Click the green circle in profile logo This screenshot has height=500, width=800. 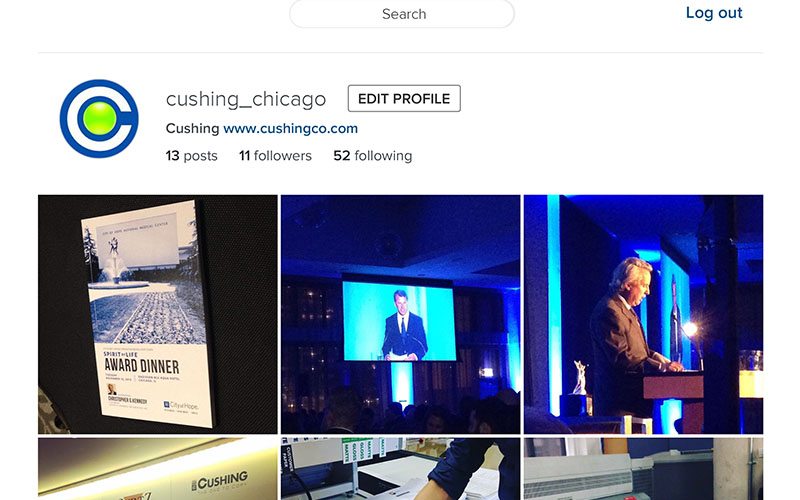[x=99, y=118]
